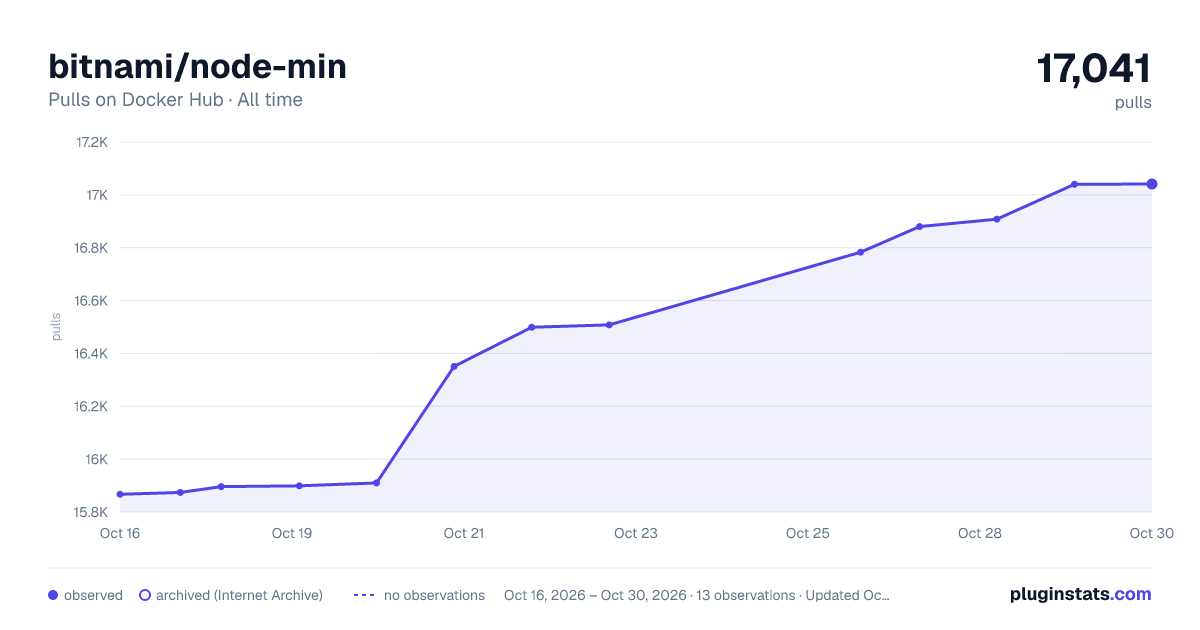1200x630 pixels.
Task: Open the pluginstats.com link
Action: 1081,594
